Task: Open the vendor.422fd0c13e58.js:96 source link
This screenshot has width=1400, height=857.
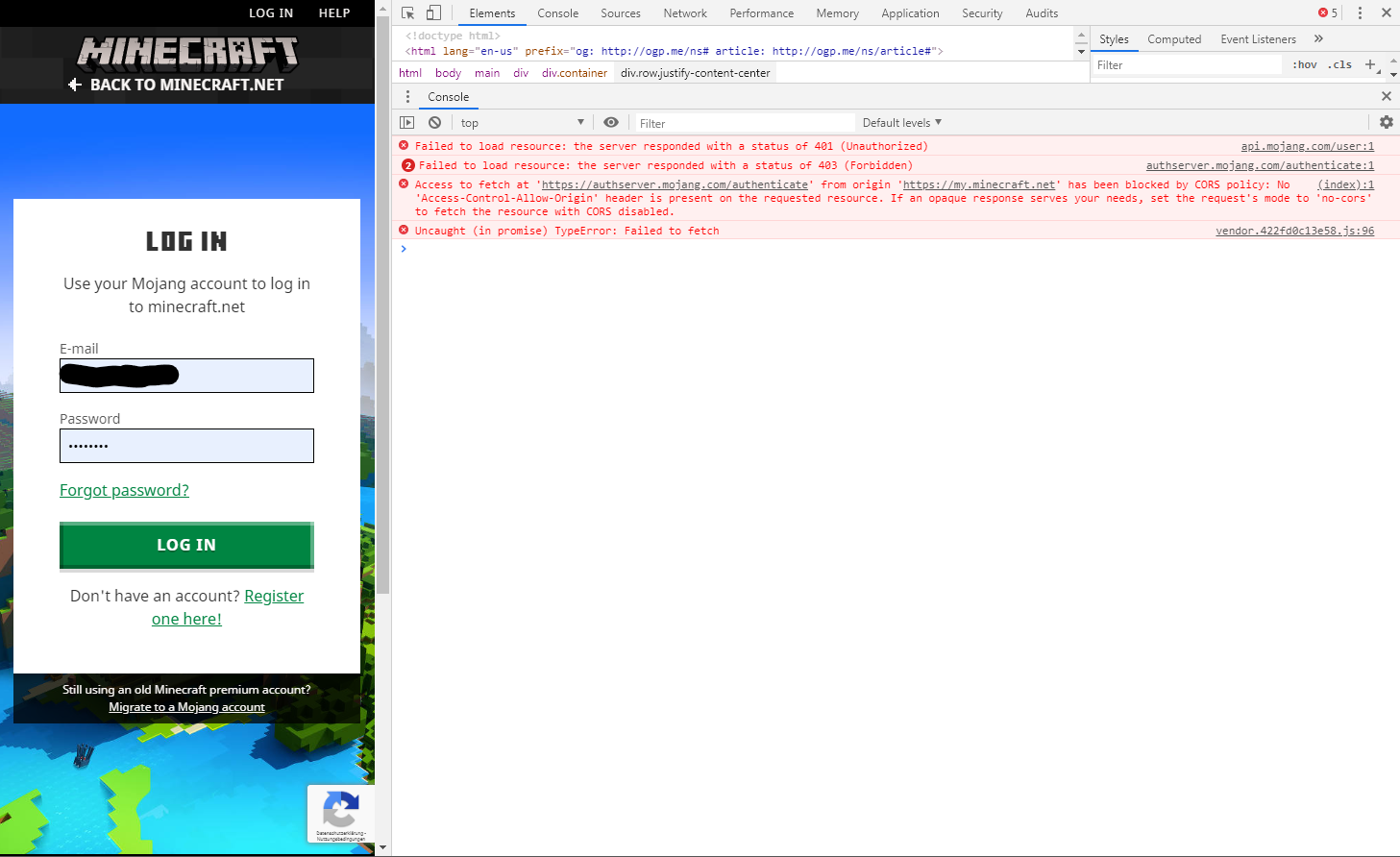Action: [1295, 231]
